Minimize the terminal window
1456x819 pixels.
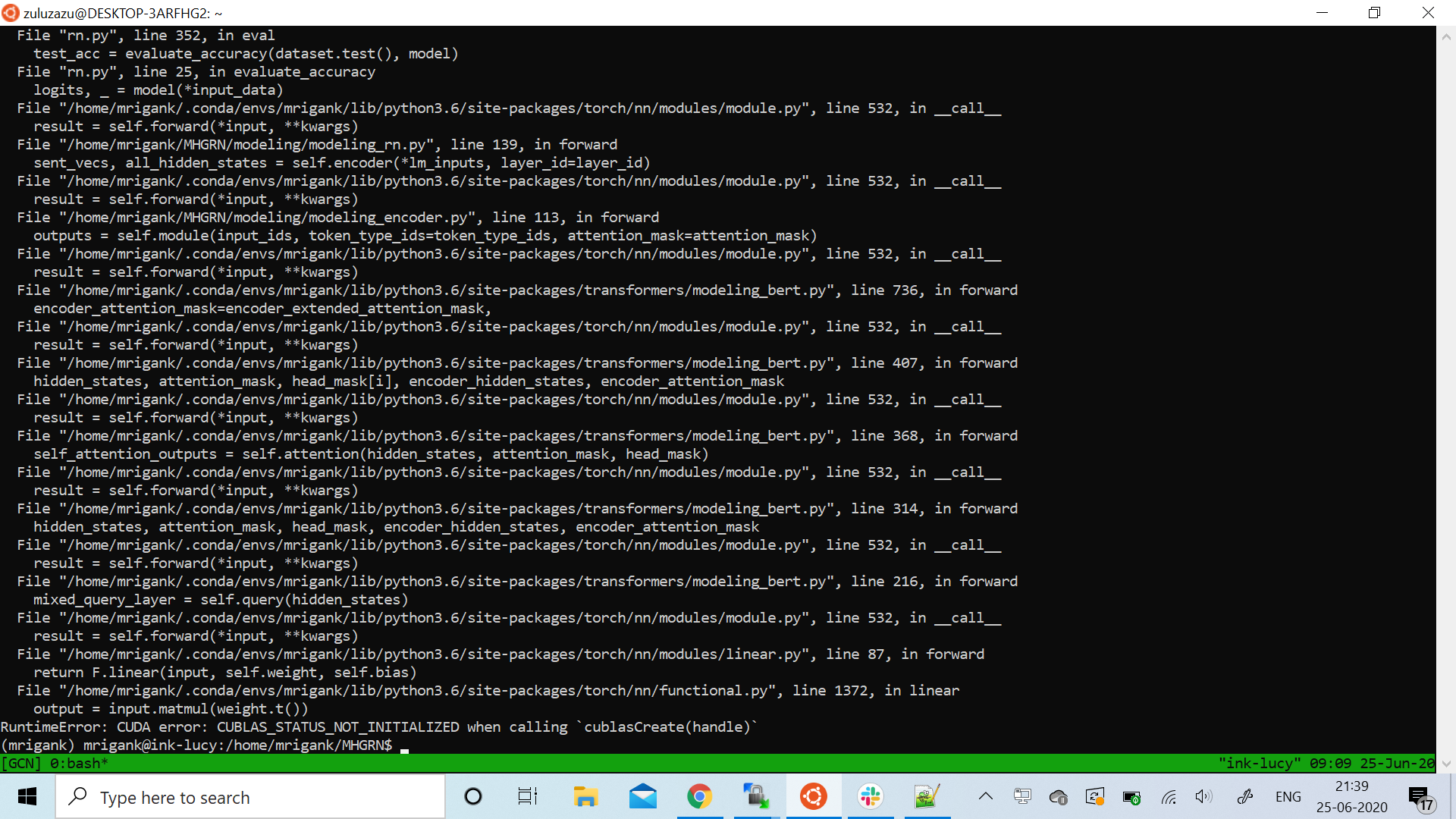tap(1322, 13)
